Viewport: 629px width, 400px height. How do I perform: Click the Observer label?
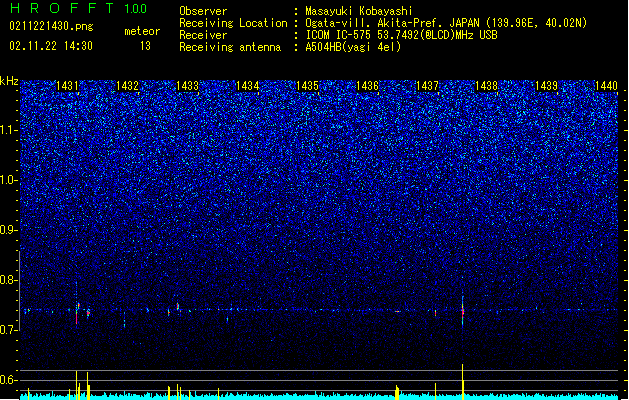[203, 11]
